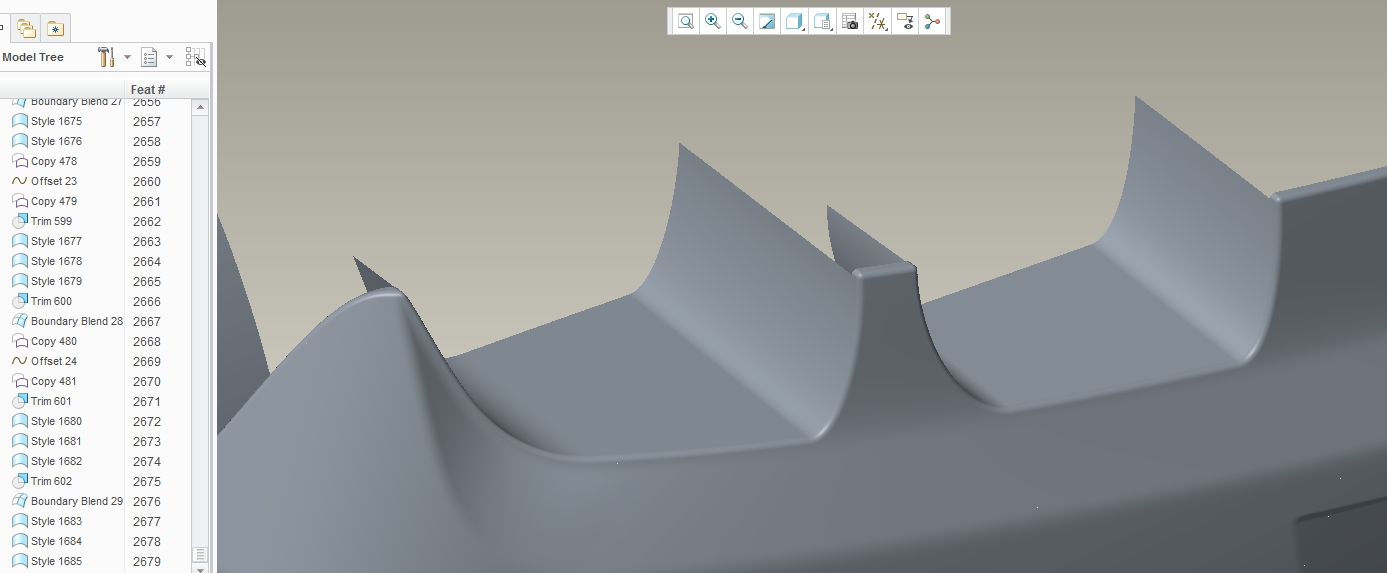Open the Display Style cube icon
This screenshot has width=1387, height=573.
point(795,21)
